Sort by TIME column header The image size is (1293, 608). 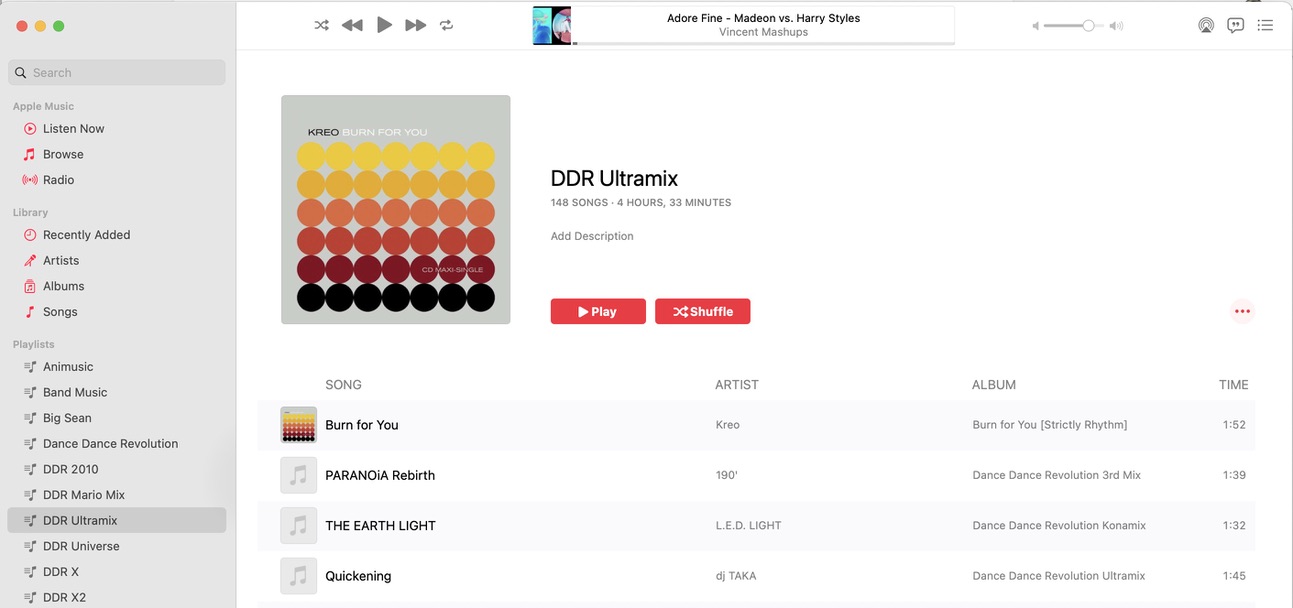pyautogui.click(x=1234, y=384)
